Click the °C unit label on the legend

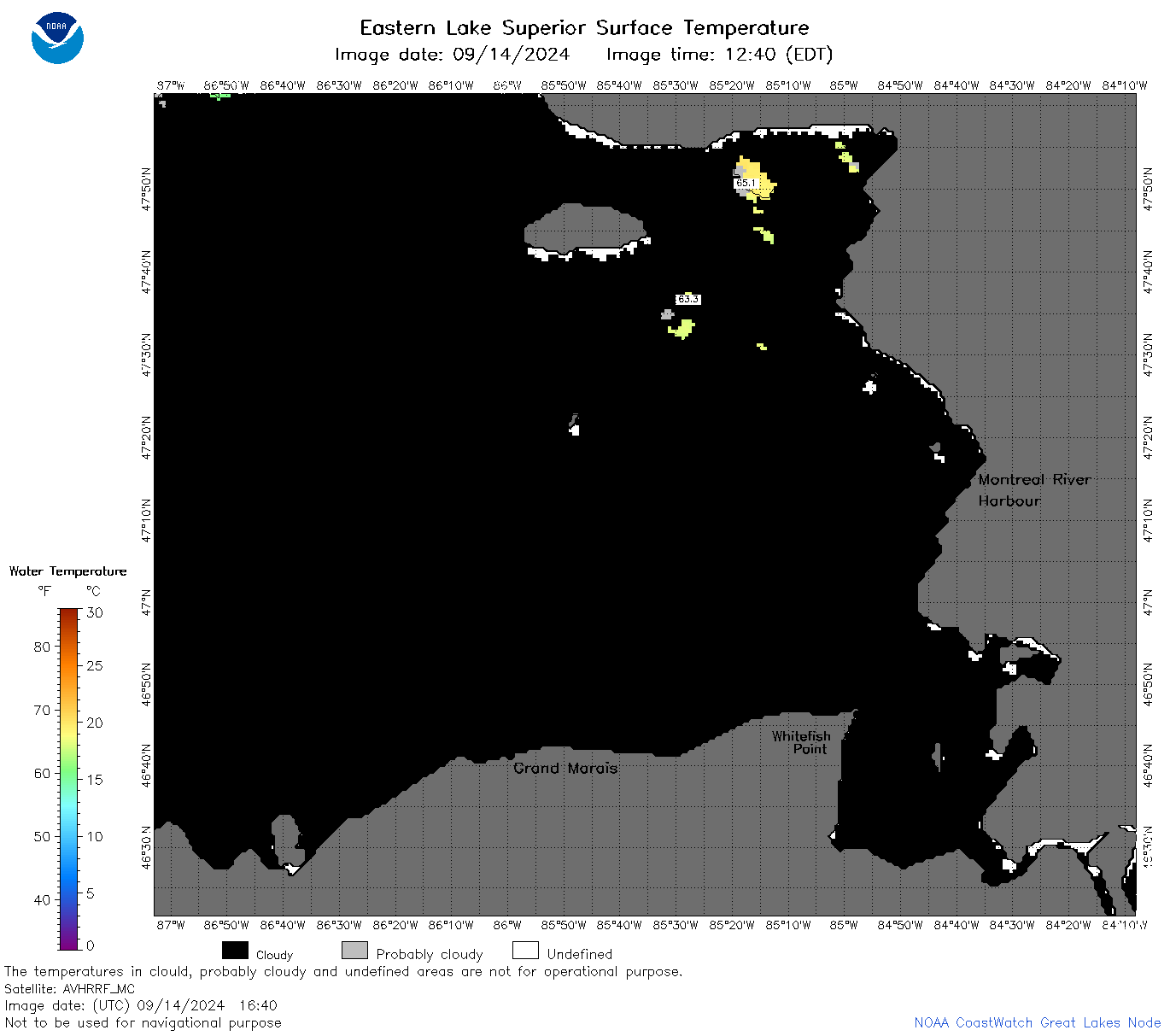[93, 591]
